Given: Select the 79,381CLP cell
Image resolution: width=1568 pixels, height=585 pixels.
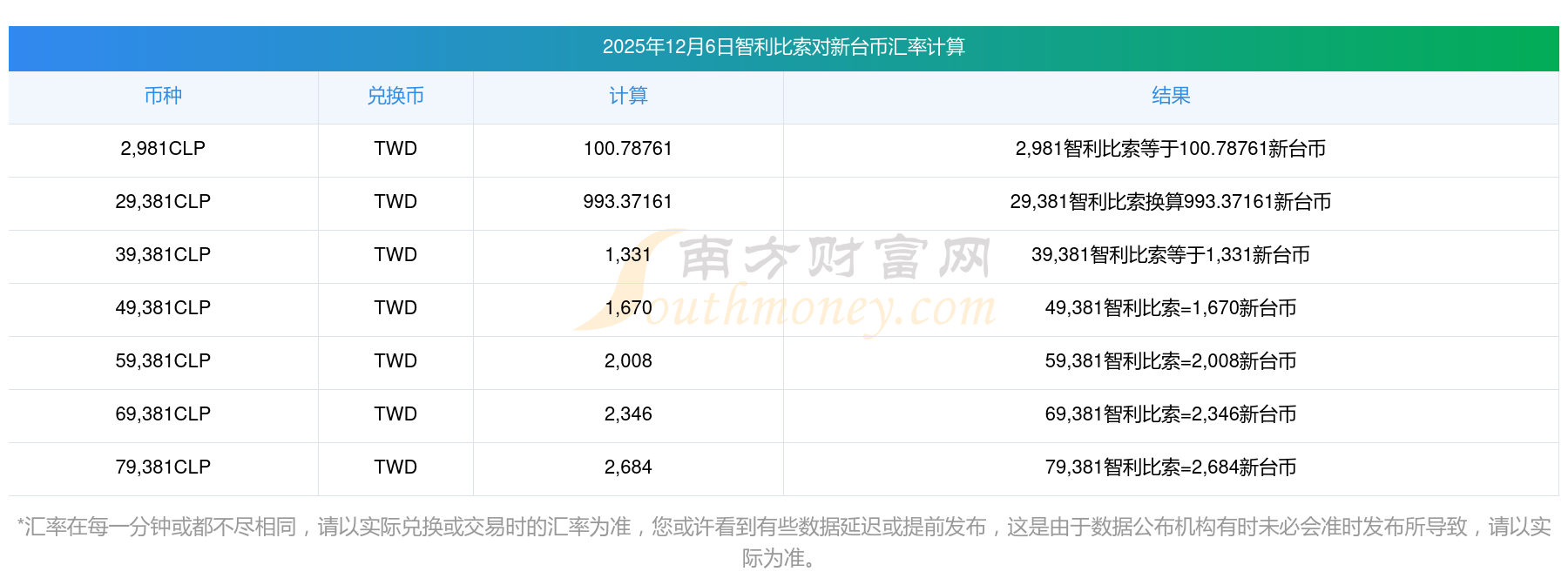Looking at the screenshot, I should (x=163, y=467).
